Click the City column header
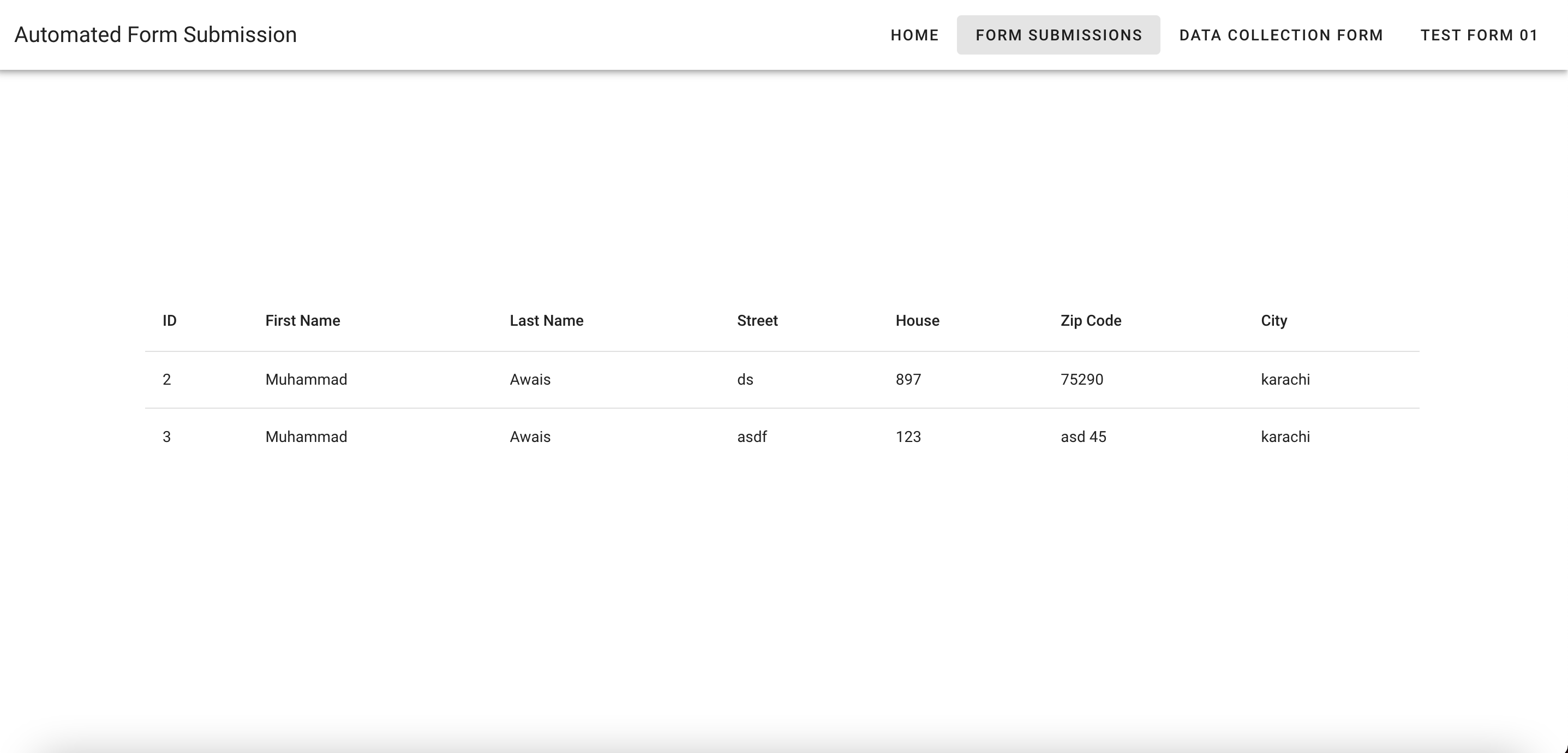 (x=1273, y=321)
